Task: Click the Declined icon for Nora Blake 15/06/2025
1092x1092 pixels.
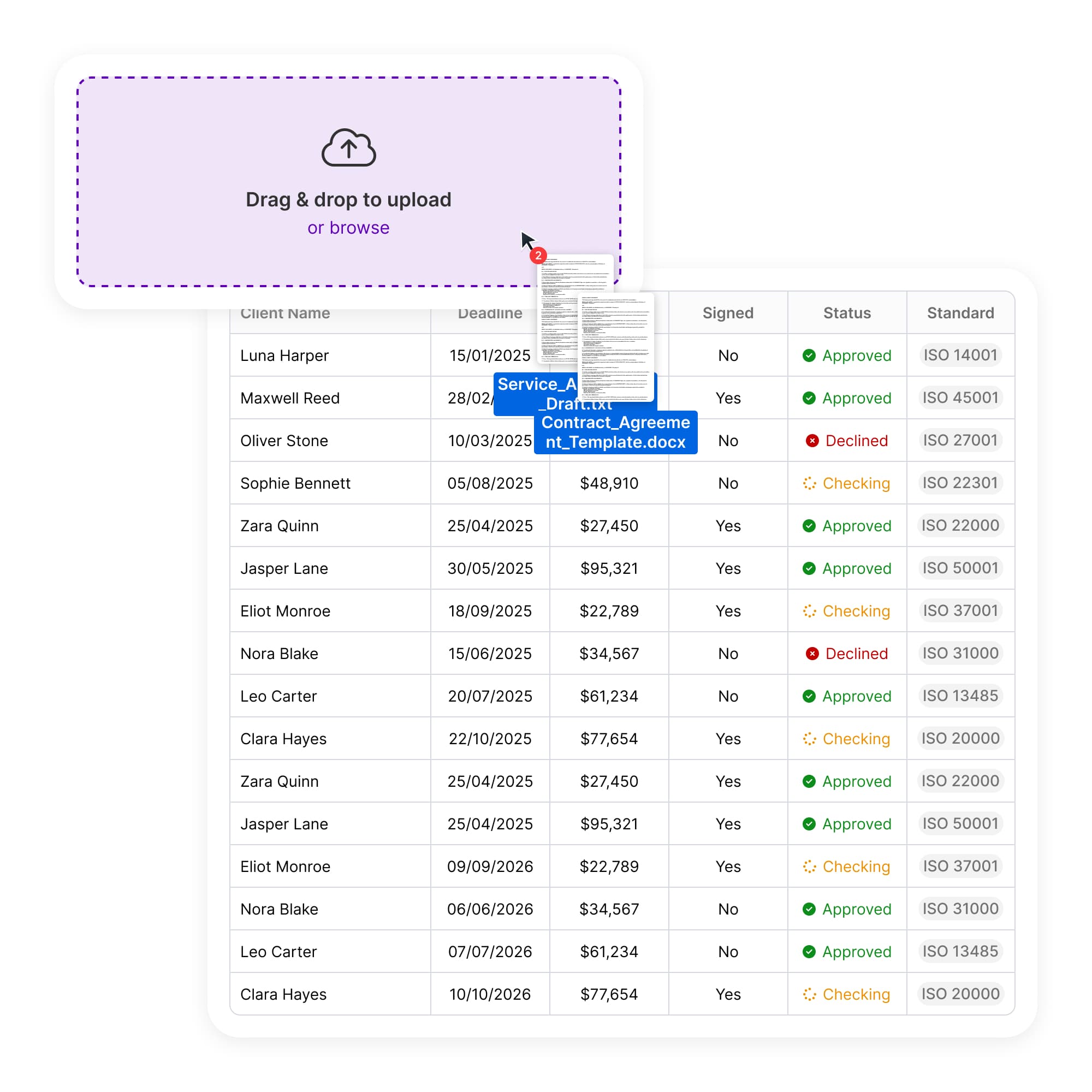Action: [x=812, y=654]
